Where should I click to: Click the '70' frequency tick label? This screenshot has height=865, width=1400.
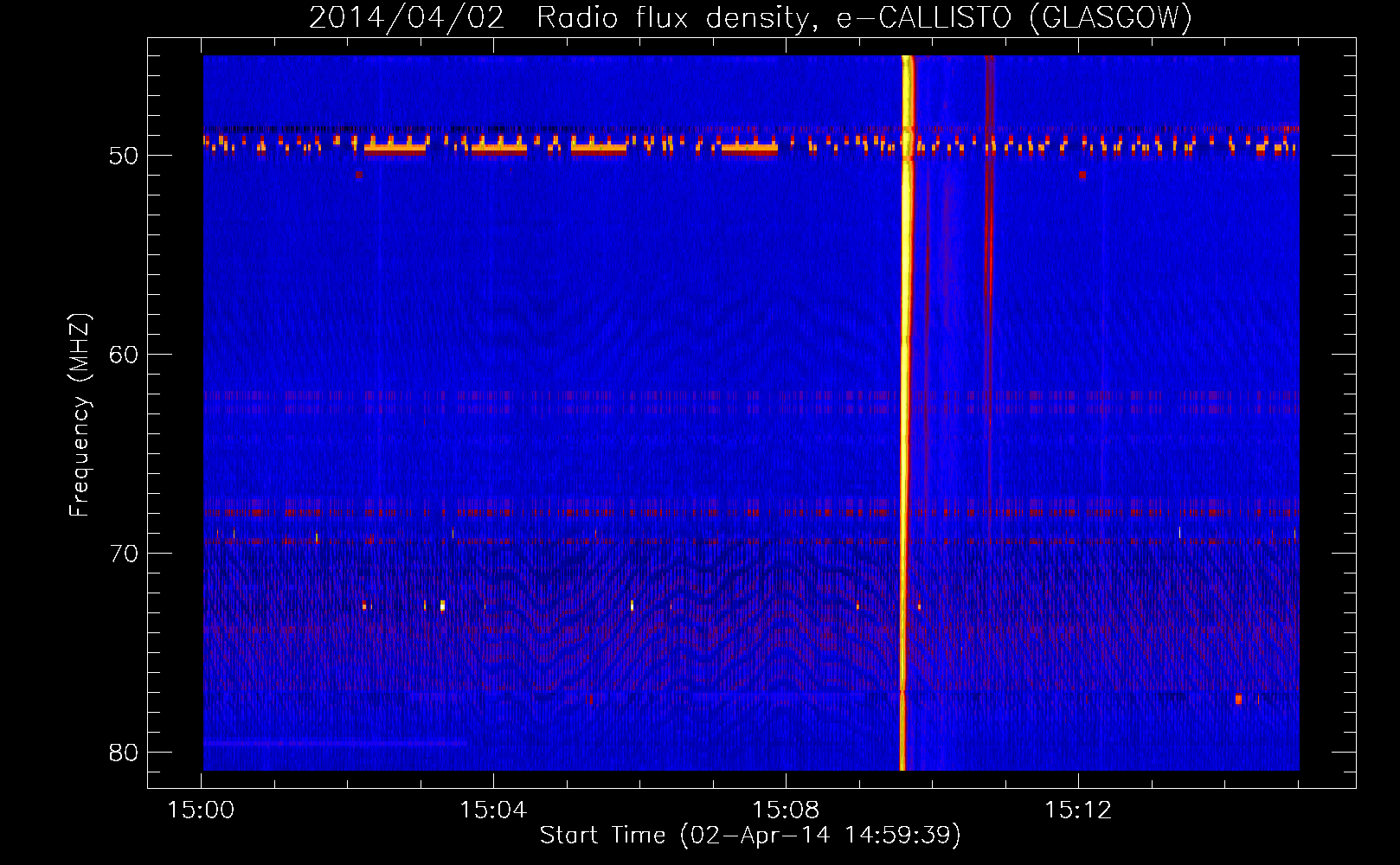point(124,554)
